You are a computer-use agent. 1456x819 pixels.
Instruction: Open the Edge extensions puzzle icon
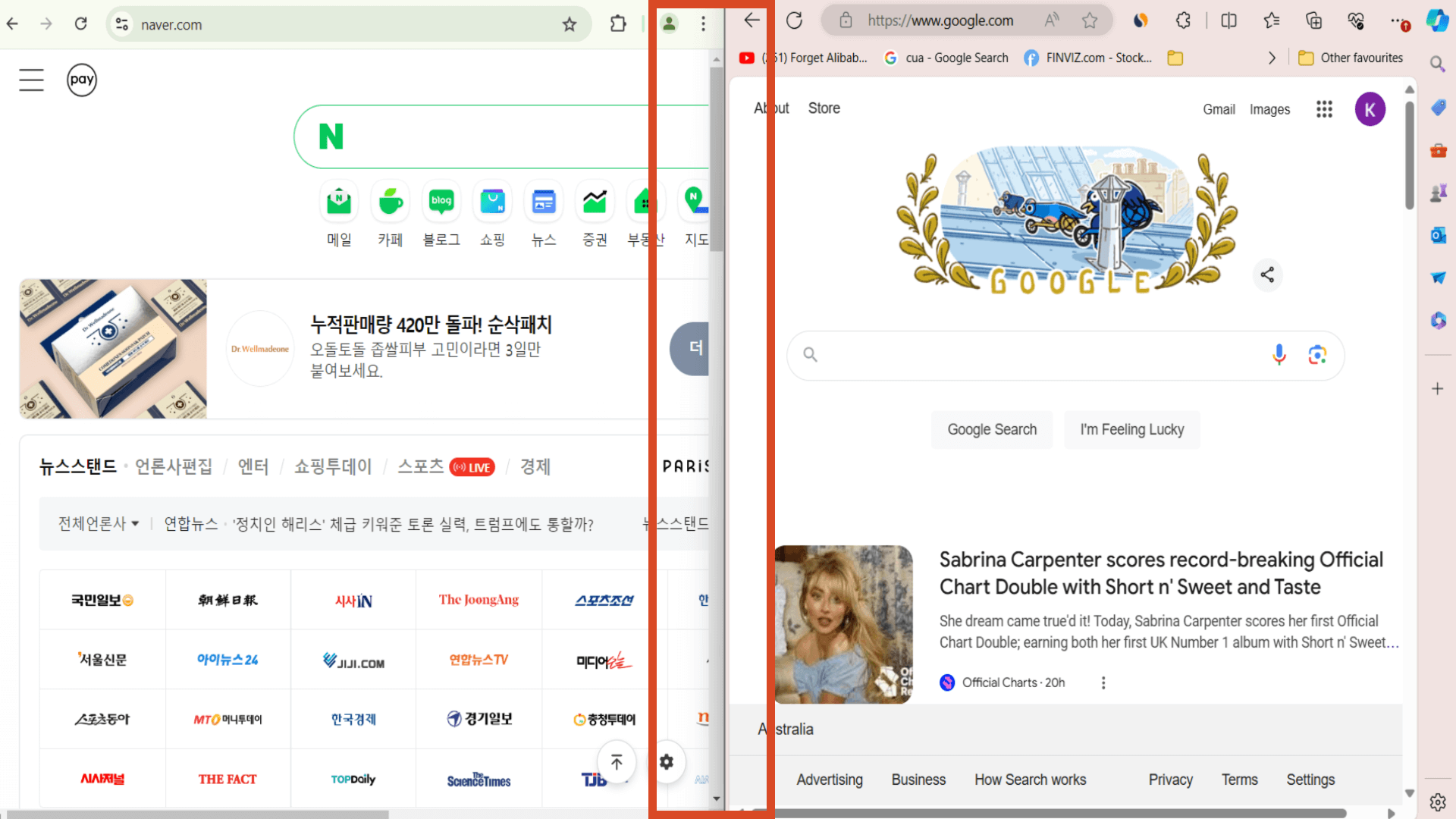pyautogui.click(x=1183, y=20)
